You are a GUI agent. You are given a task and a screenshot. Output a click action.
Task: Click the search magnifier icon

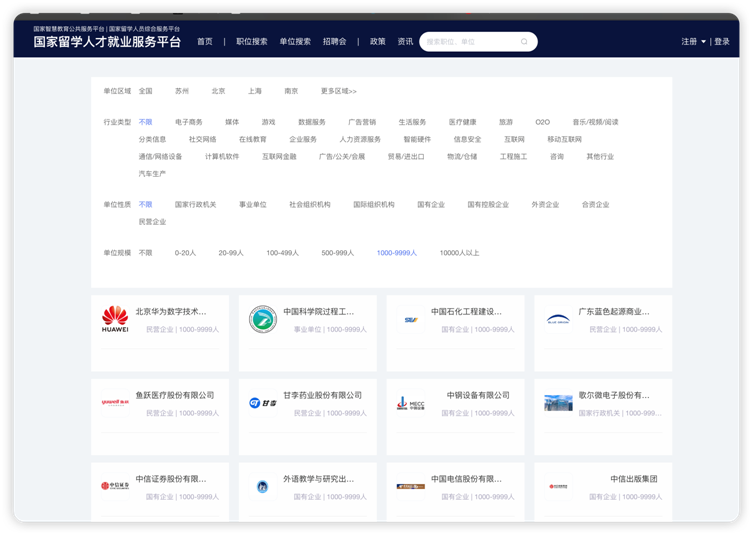524,42
